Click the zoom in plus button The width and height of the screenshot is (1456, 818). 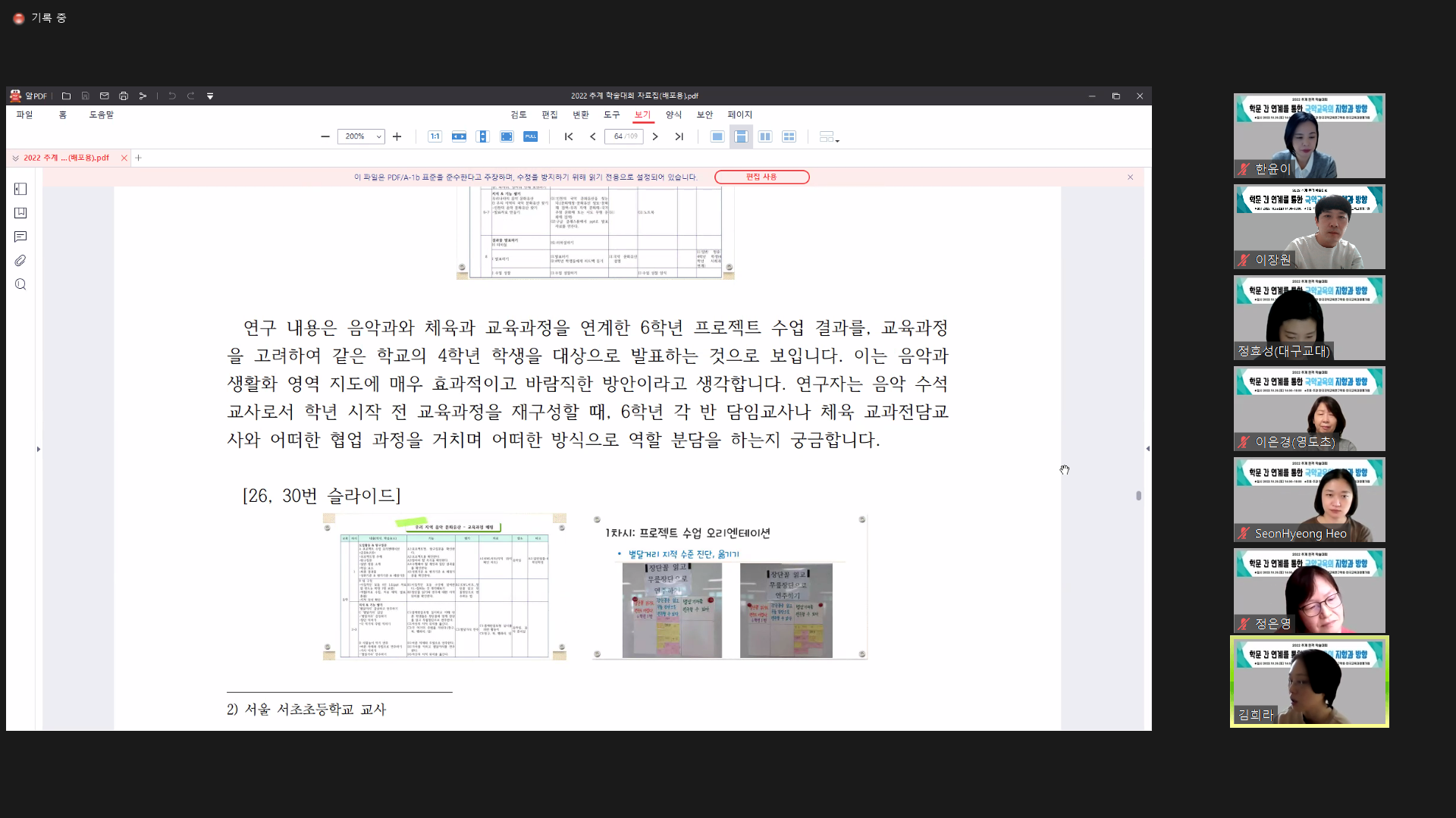[x=397, y=137]
